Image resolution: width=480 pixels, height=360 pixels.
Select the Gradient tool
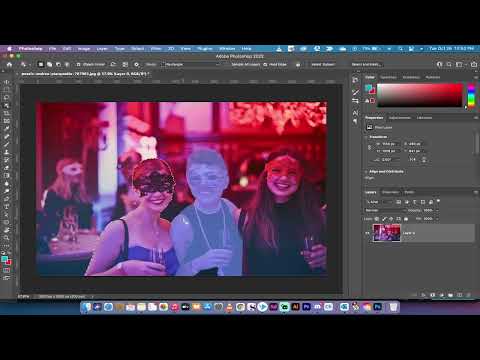coord(6,175)
